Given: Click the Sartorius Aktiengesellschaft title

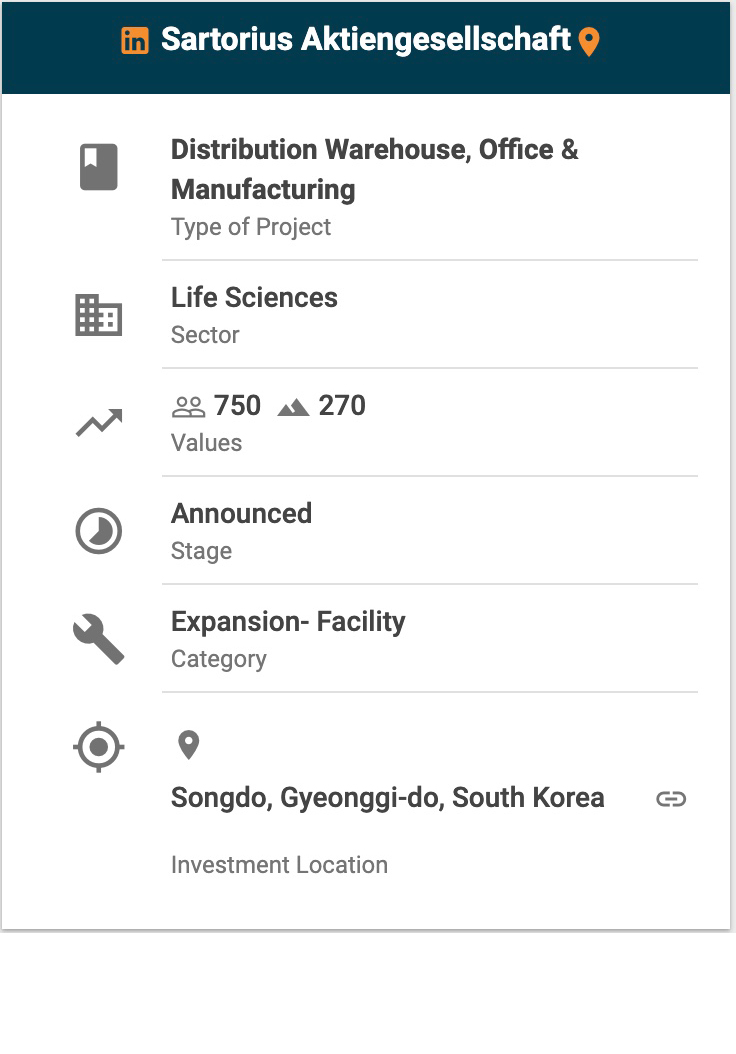Looking at the screenshot, I should (365, 40).
